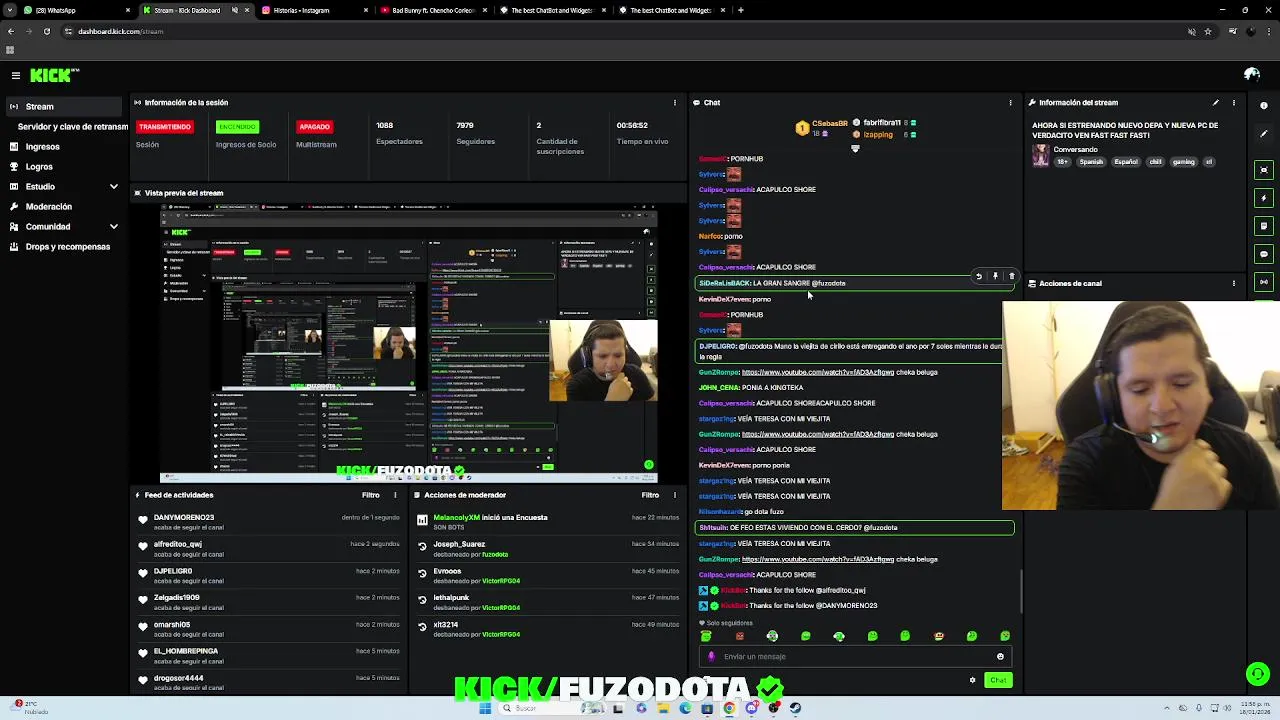The width and height of the screenshot is (1280, 720).
Task: Click the gaming stream tag
Action: 1184,162
